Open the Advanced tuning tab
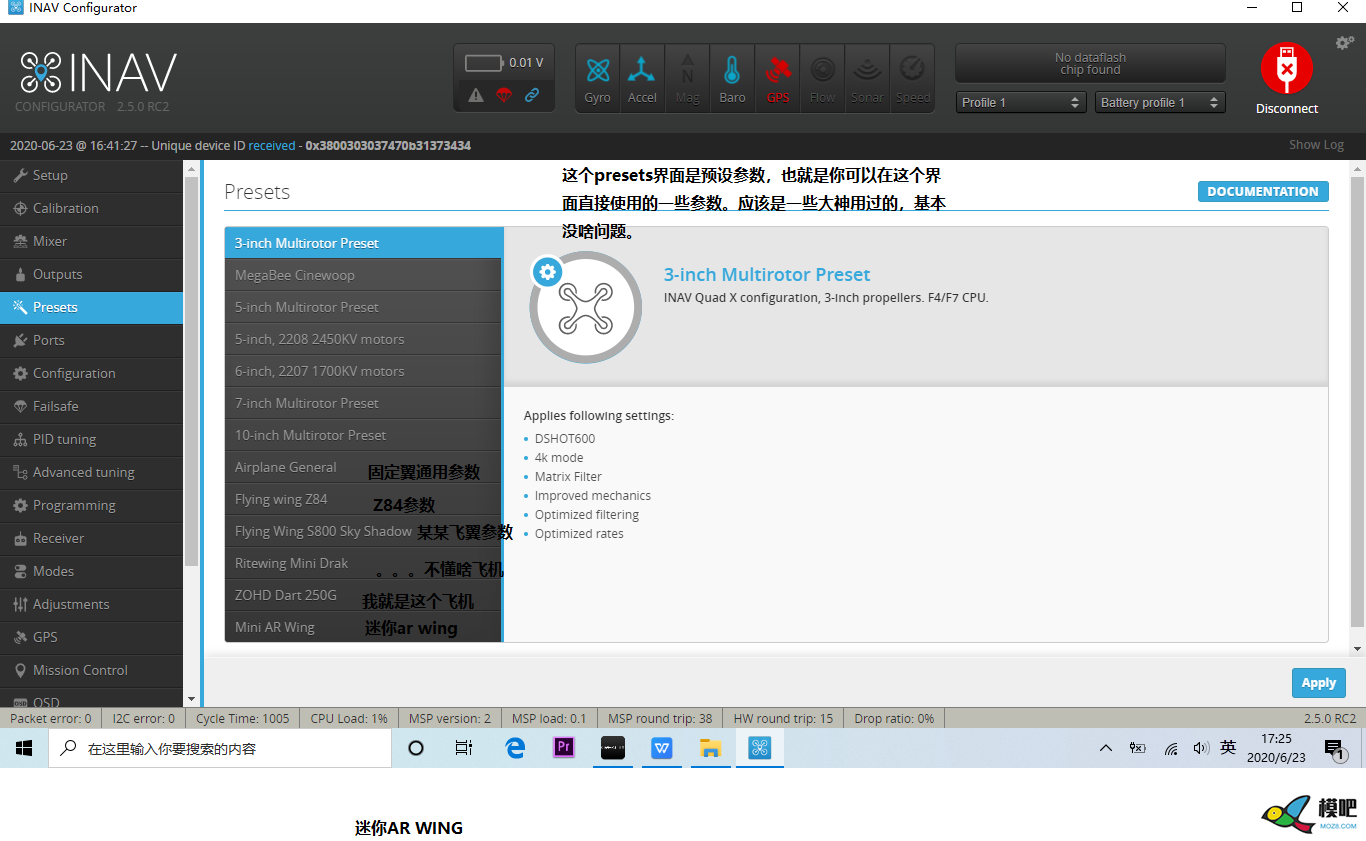Screen dimensions: 1366x841 (91, 472)
